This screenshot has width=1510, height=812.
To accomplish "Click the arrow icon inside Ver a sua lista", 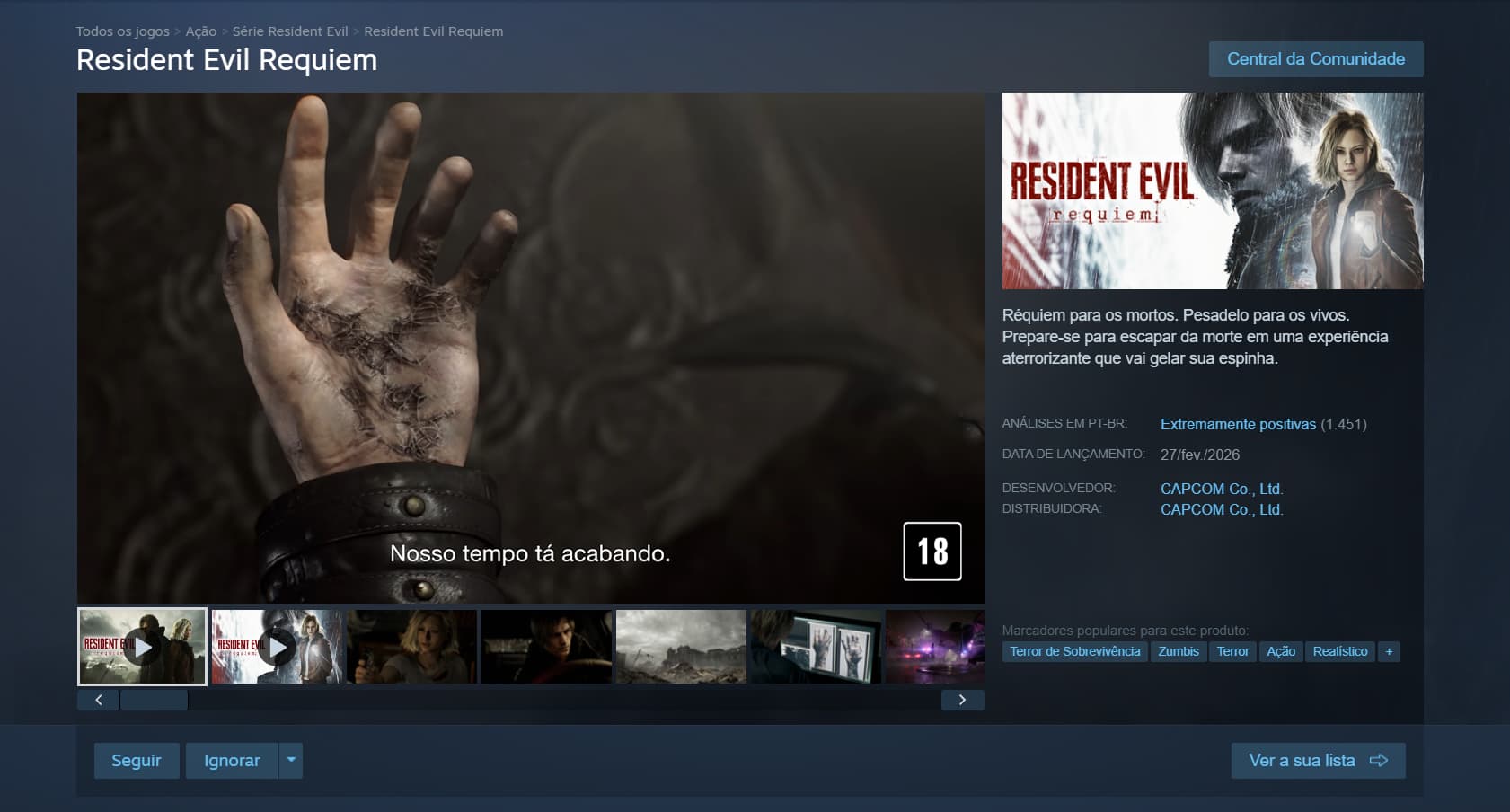I will click(x=1381, y=759).
